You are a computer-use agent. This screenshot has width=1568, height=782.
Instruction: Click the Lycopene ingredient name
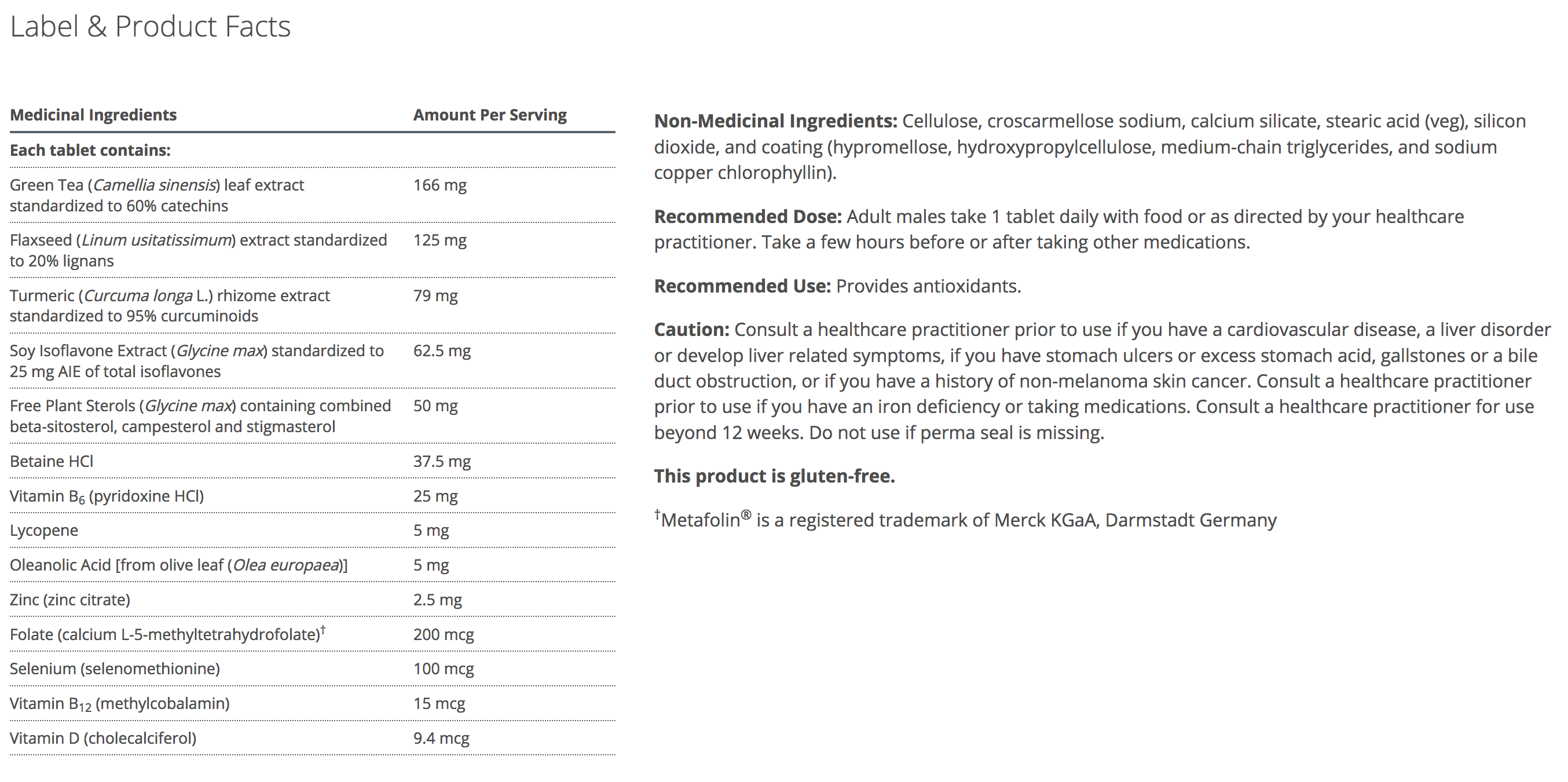[44, 531]
